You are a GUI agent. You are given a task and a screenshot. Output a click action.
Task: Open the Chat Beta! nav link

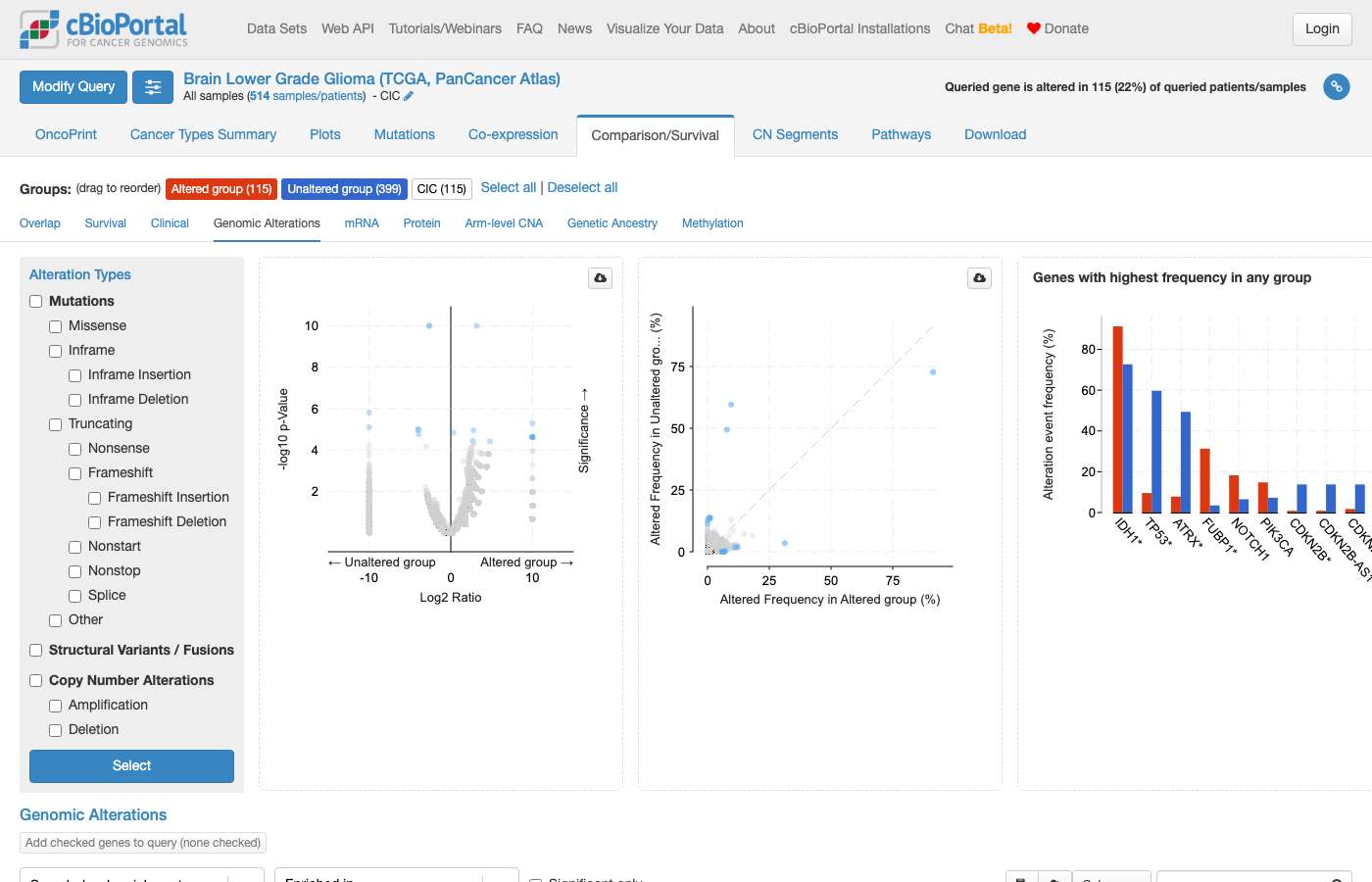[x=978, y=28]
